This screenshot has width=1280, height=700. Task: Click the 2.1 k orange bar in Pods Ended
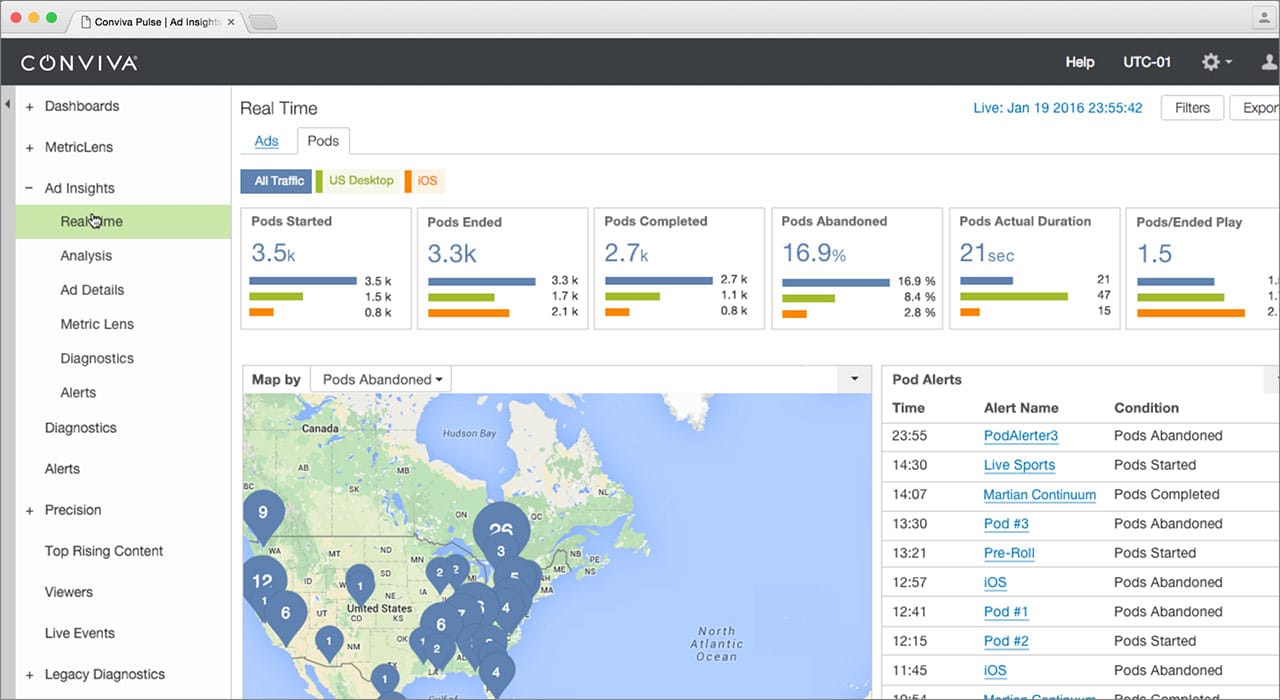(469, 313)
